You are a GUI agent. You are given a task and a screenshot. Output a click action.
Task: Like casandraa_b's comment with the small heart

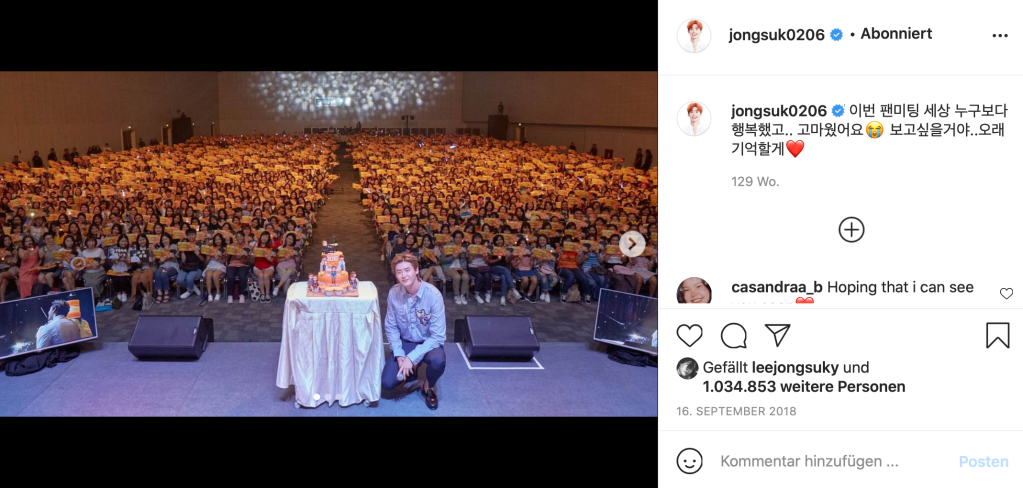click(1007, 294)
